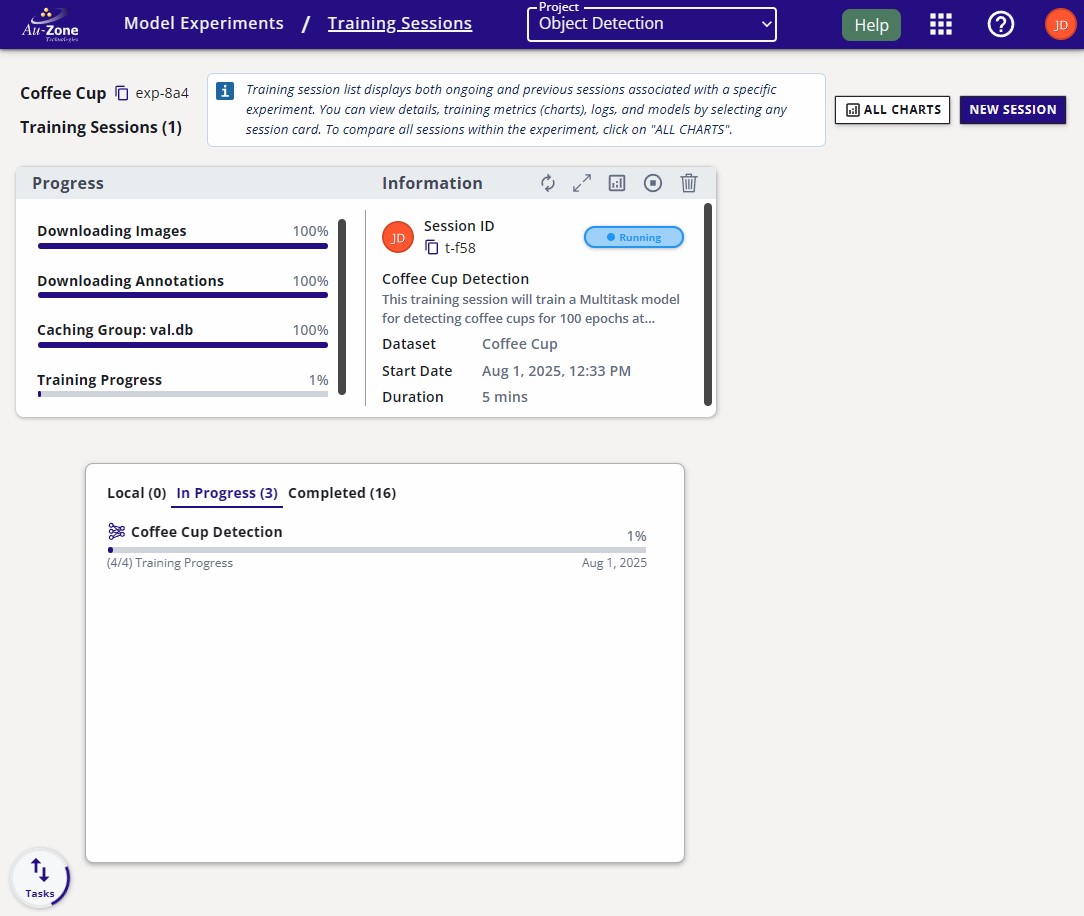Open the JD user avatar menu
This screenshot has height=916, width=1084.
point(1060,25)
